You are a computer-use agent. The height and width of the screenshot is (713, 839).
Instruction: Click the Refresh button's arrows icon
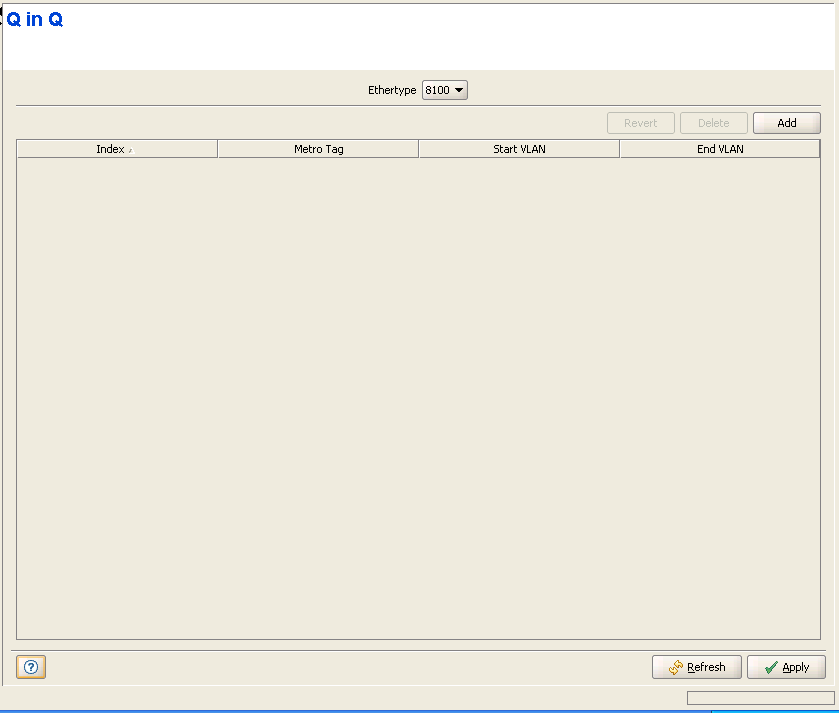pos(676,667)
